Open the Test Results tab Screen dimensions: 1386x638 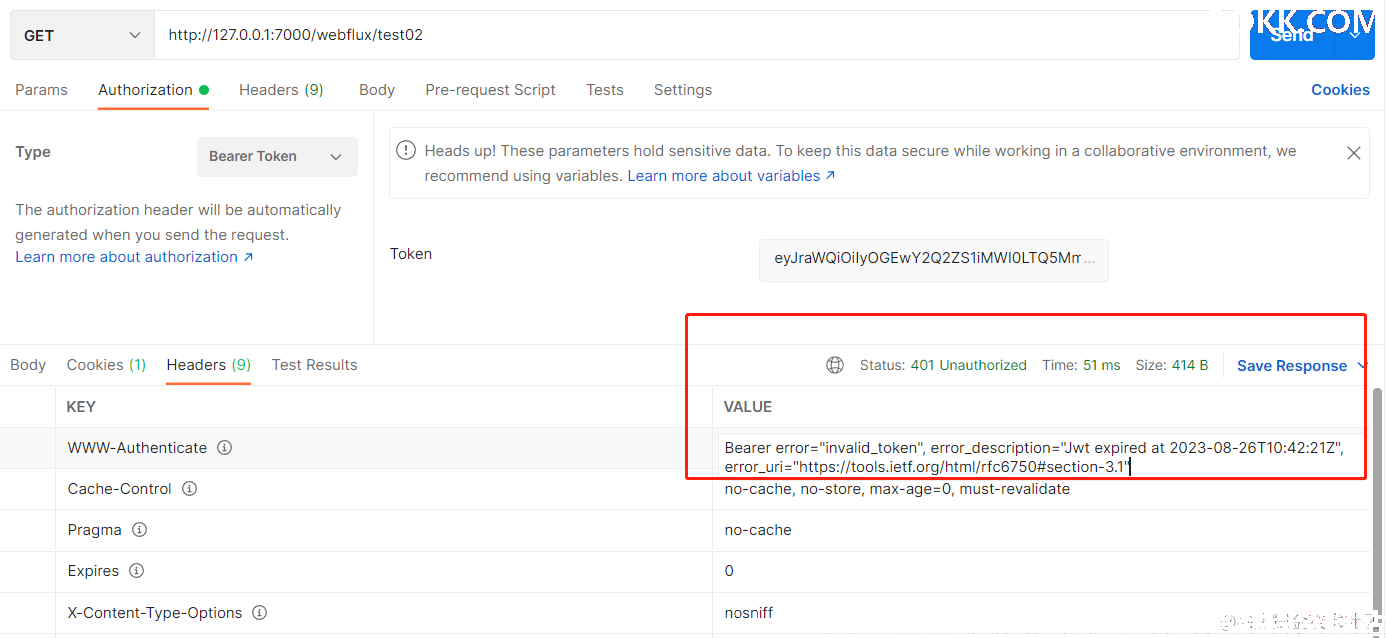point(314,365)
